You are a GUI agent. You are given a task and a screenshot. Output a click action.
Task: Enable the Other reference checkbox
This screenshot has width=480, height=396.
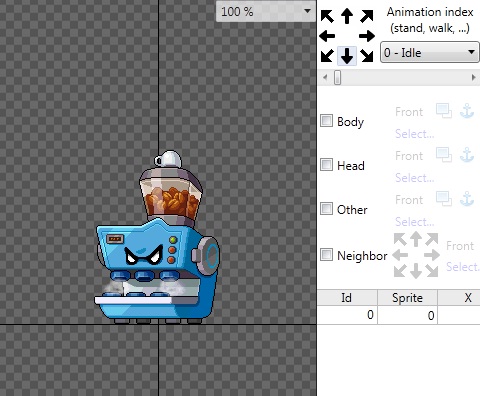click(x=326, y=209)
